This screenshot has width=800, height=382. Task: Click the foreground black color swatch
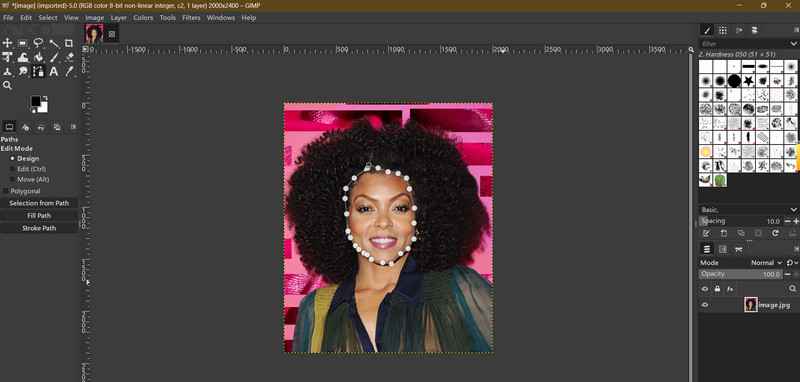point(36,101)
